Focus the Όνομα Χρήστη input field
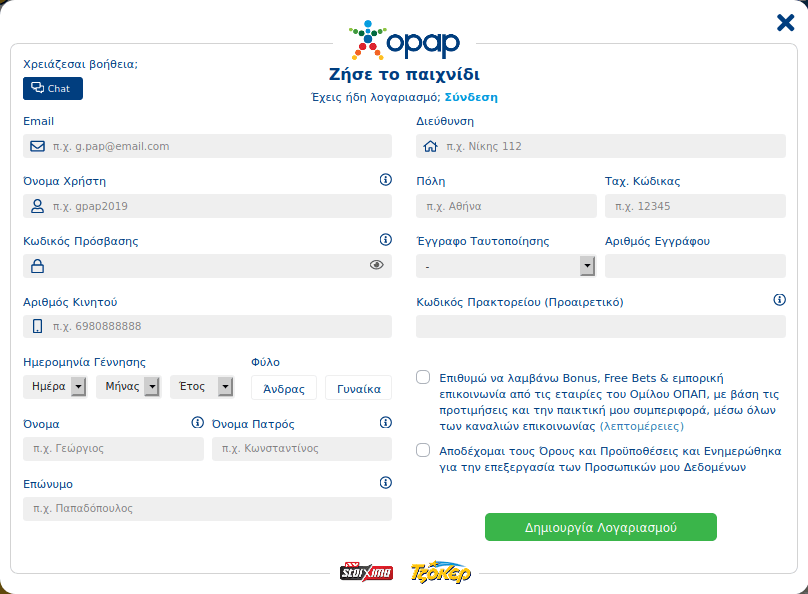The width and height of the screenshot is (808, 594). click(207, 206)
